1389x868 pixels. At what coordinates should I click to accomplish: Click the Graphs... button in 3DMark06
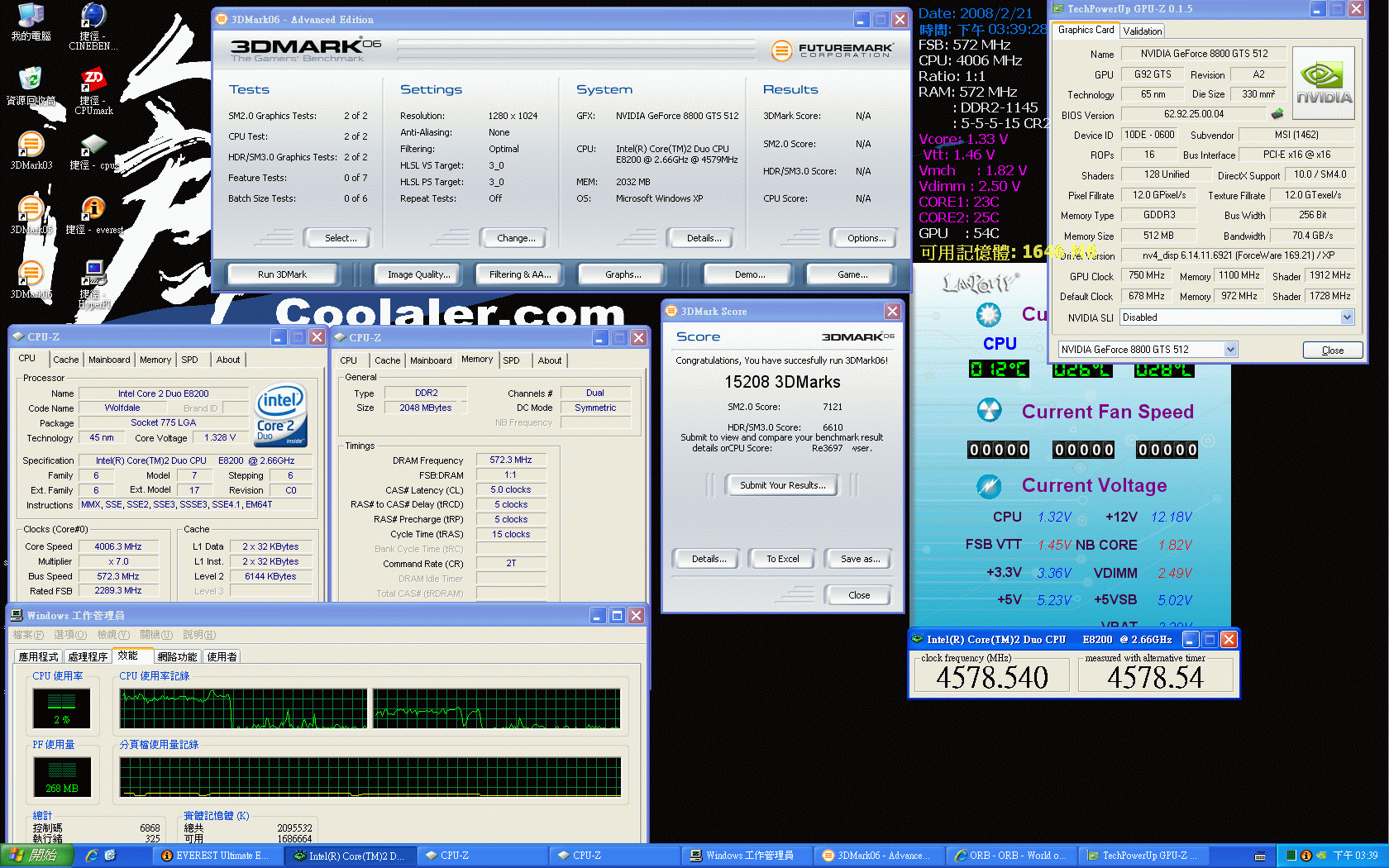pos(623,274)
